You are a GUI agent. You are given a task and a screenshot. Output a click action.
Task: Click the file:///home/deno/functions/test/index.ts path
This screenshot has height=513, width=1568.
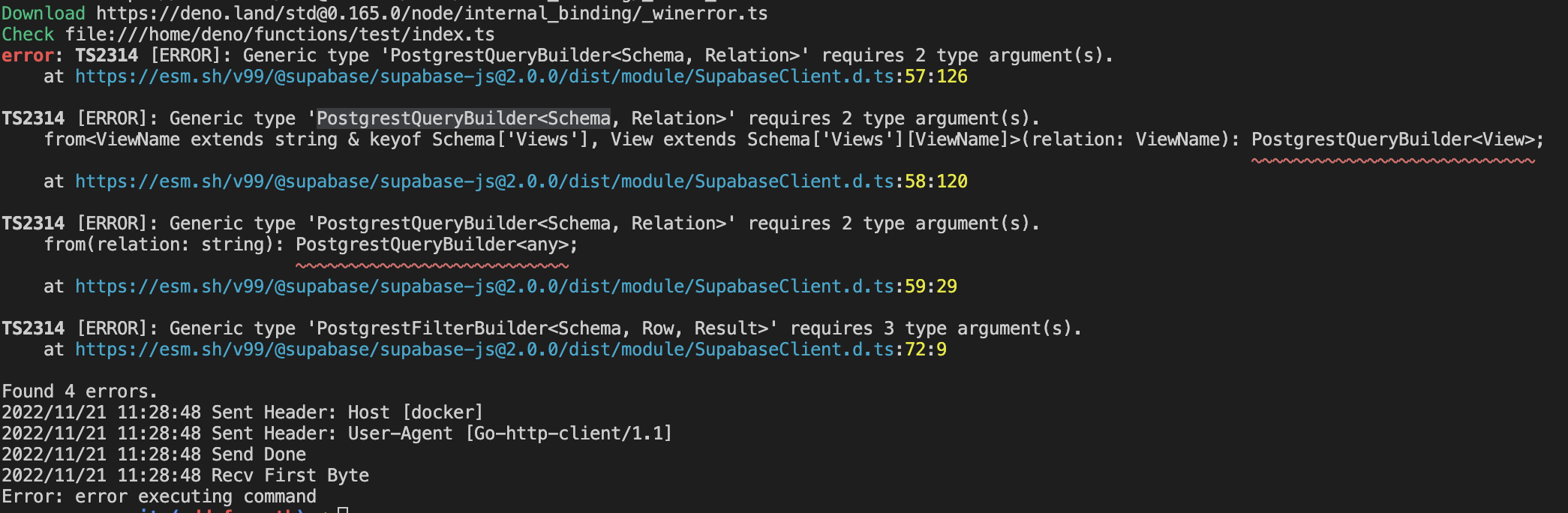(279, 34)
